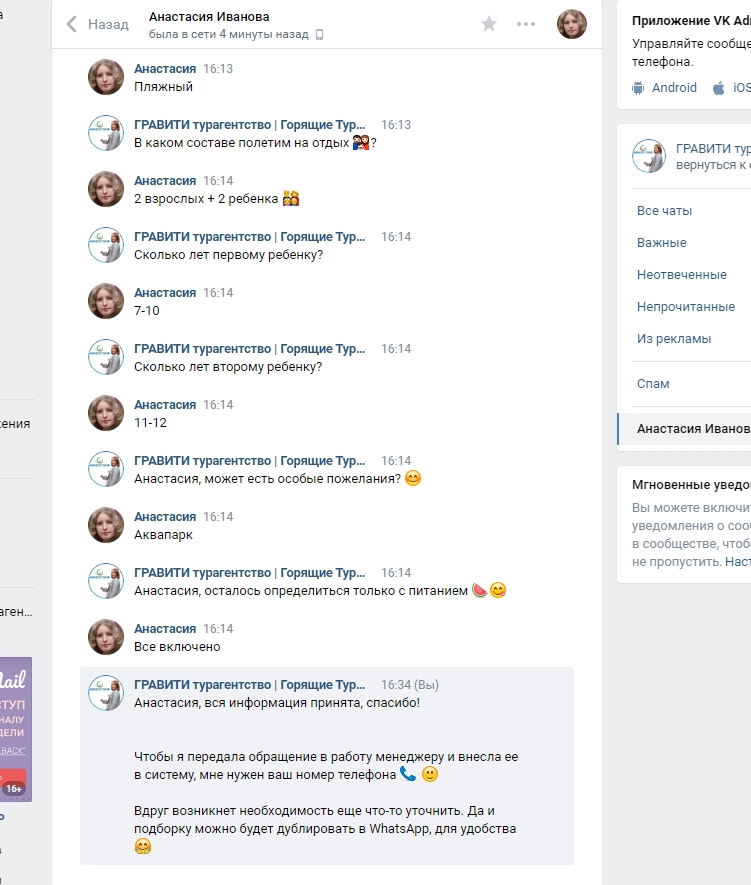Click the iOS apple icon link
This screenshot has height=885, width=751.
718,88
